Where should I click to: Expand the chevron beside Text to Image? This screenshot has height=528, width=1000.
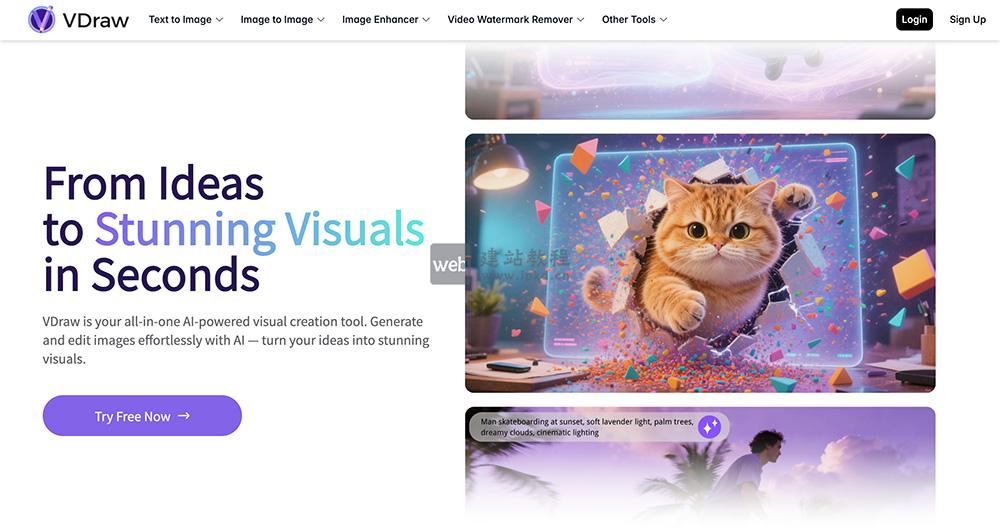click(x=219, y=20)
